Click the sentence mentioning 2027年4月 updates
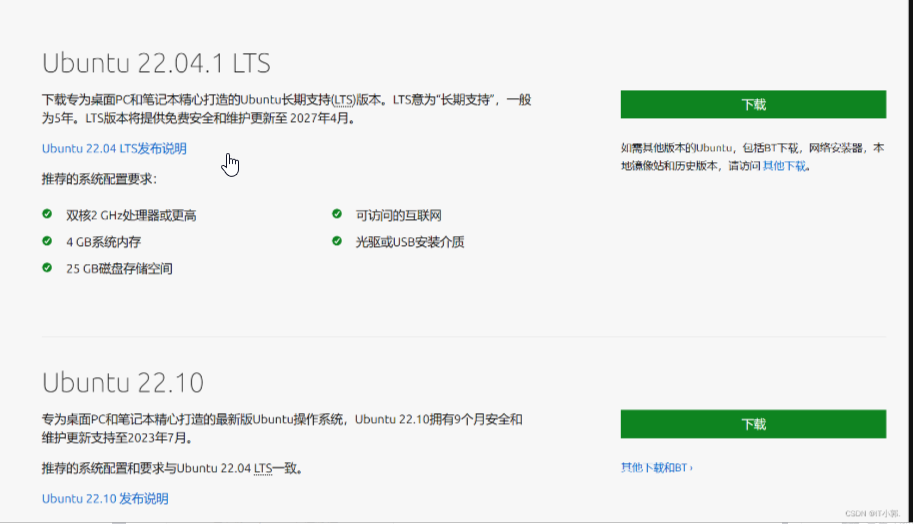913x524 pixels. (221, 118)
